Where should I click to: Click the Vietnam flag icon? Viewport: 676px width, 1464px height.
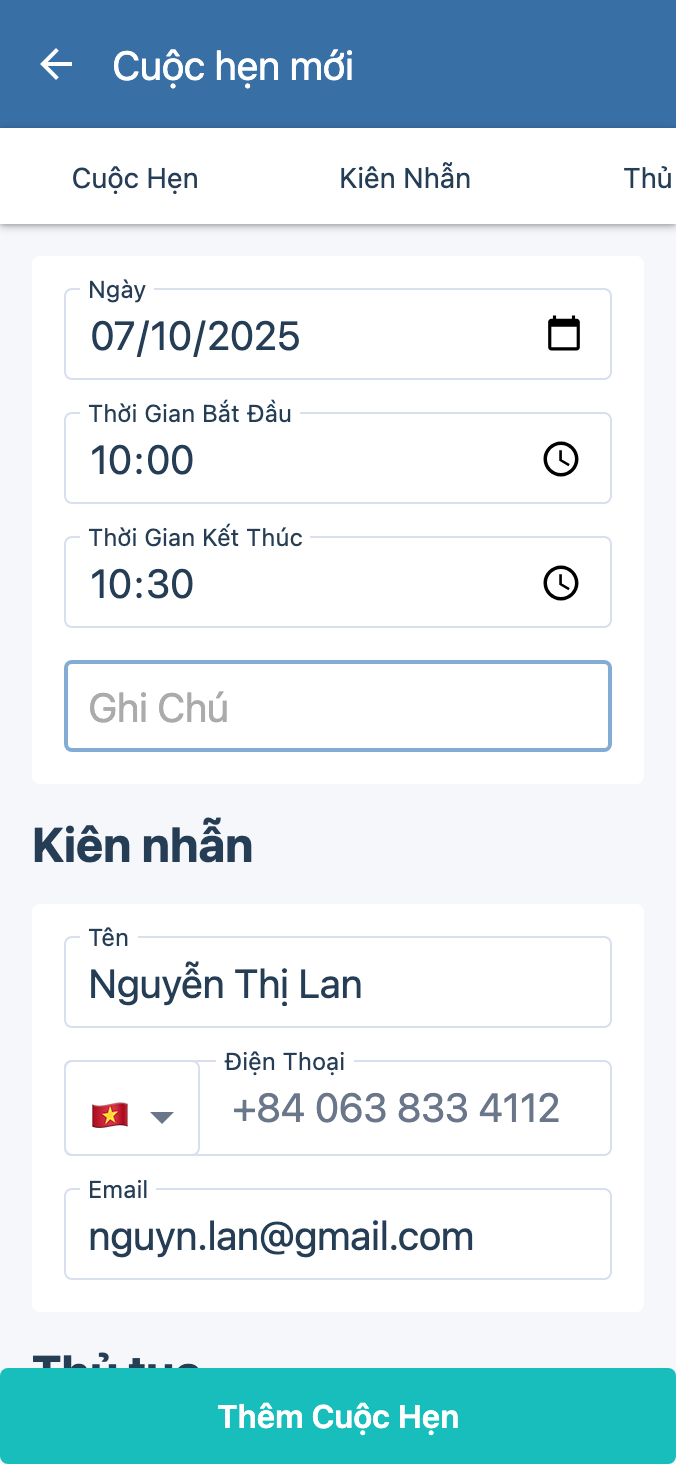(110, 1115)
